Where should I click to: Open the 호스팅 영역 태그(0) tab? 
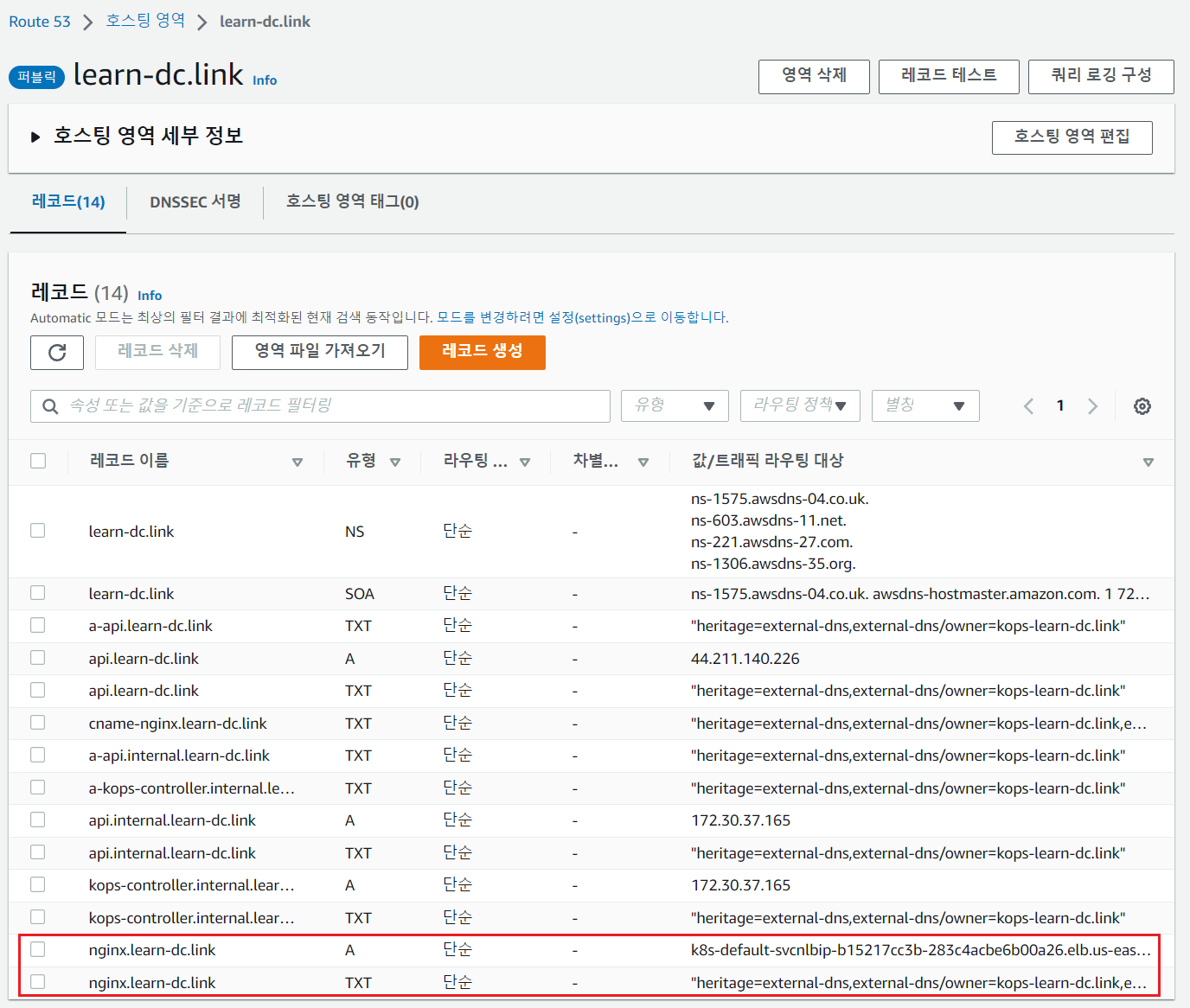click(352, 201)
